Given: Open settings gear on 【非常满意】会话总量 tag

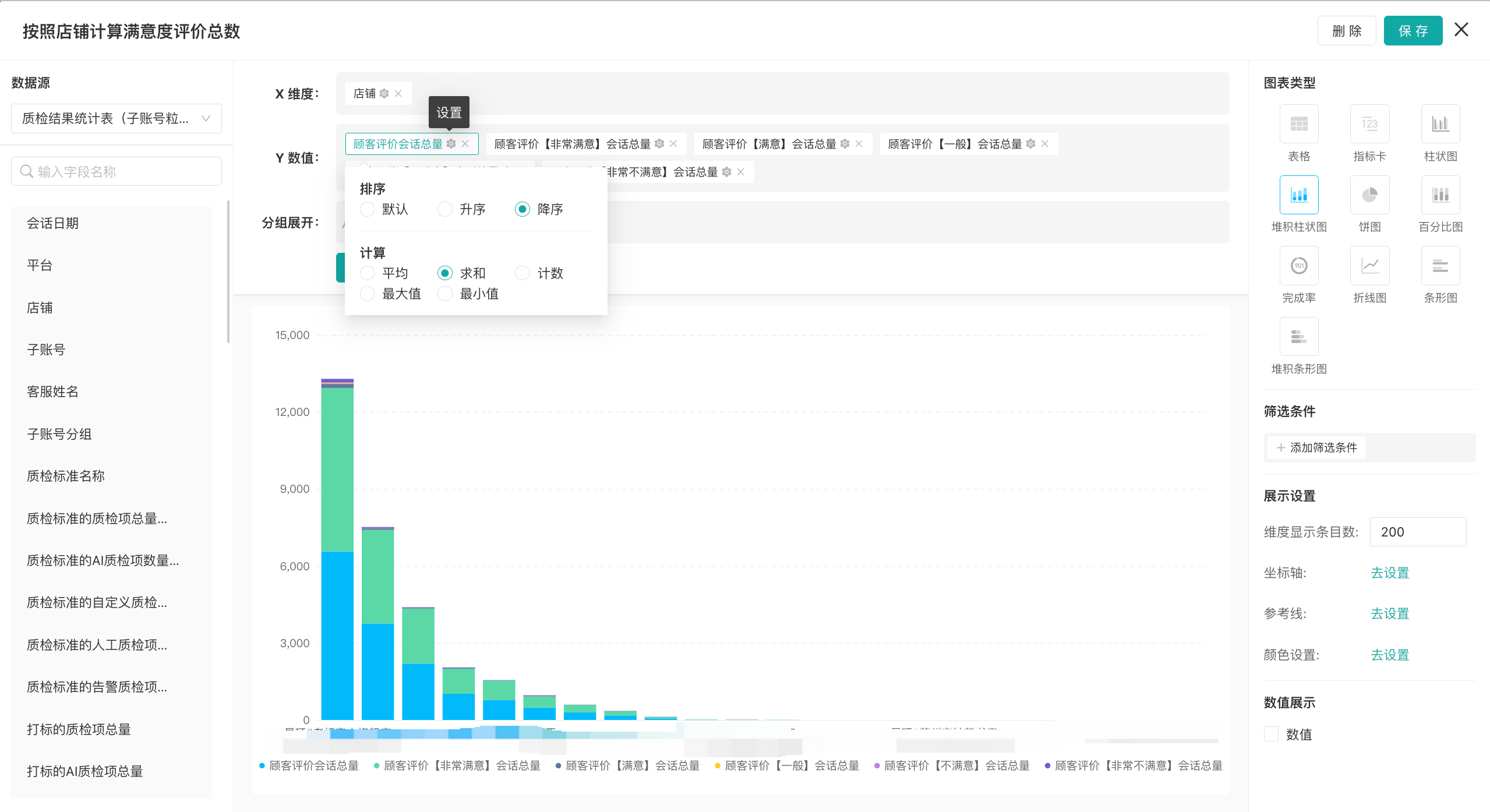Looking at the screenshot, I should tap(659, 144).
